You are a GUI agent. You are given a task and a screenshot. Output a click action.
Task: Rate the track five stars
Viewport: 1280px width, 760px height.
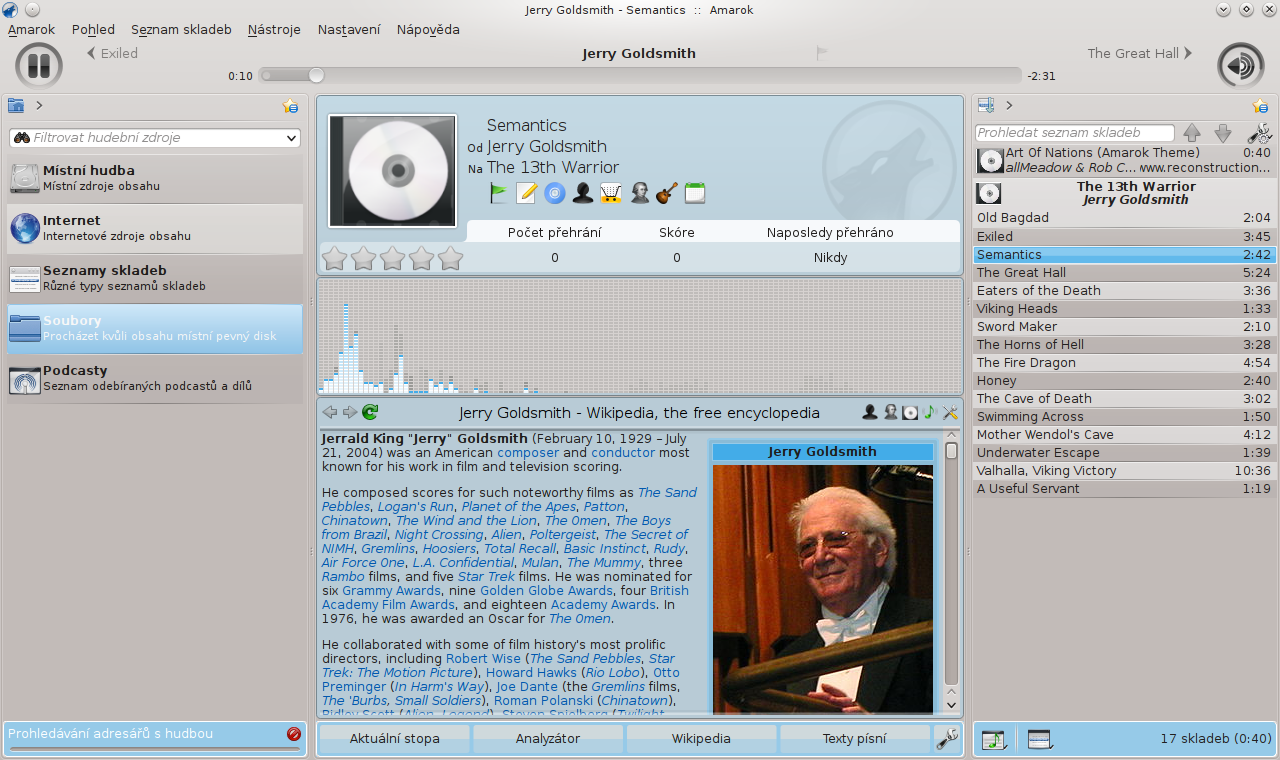(451, 259)
